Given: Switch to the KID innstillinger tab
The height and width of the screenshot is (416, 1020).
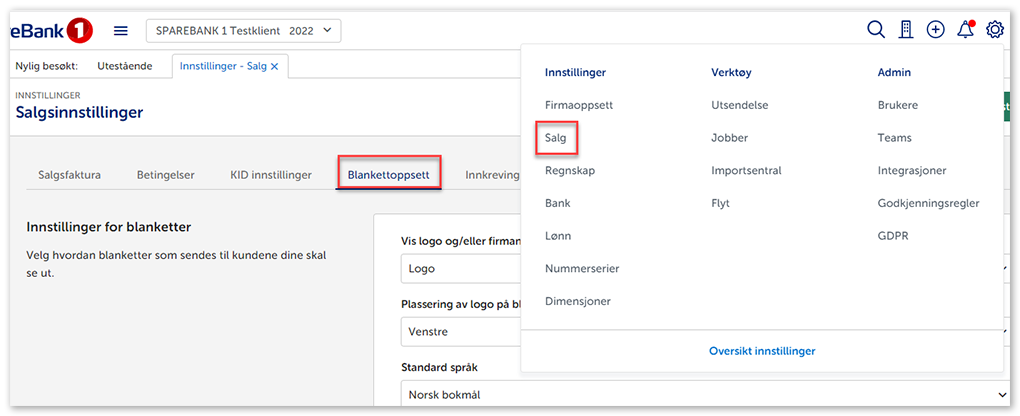Looking at the screenshot, I should click(271, 175).
